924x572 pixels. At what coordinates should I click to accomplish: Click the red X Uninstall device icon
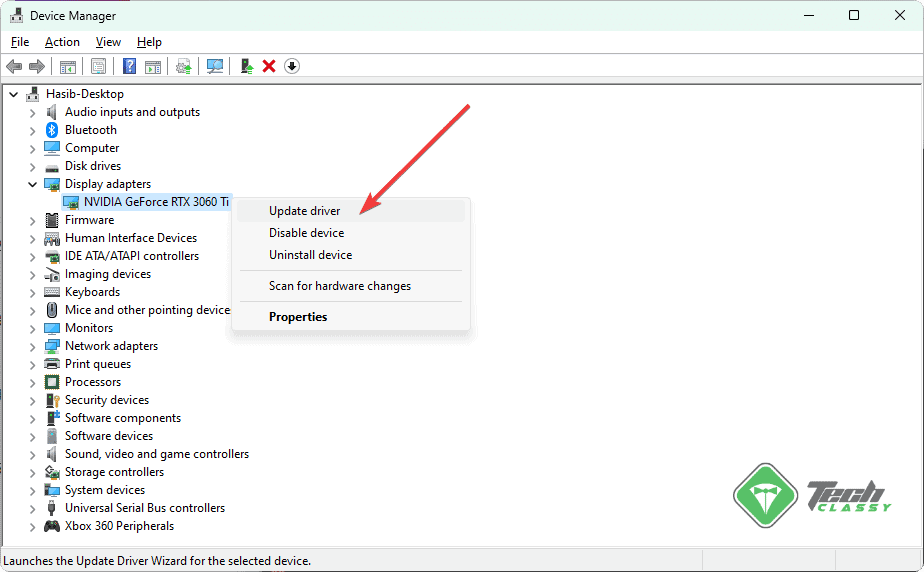pyautogui.click(x=269, y=66)
